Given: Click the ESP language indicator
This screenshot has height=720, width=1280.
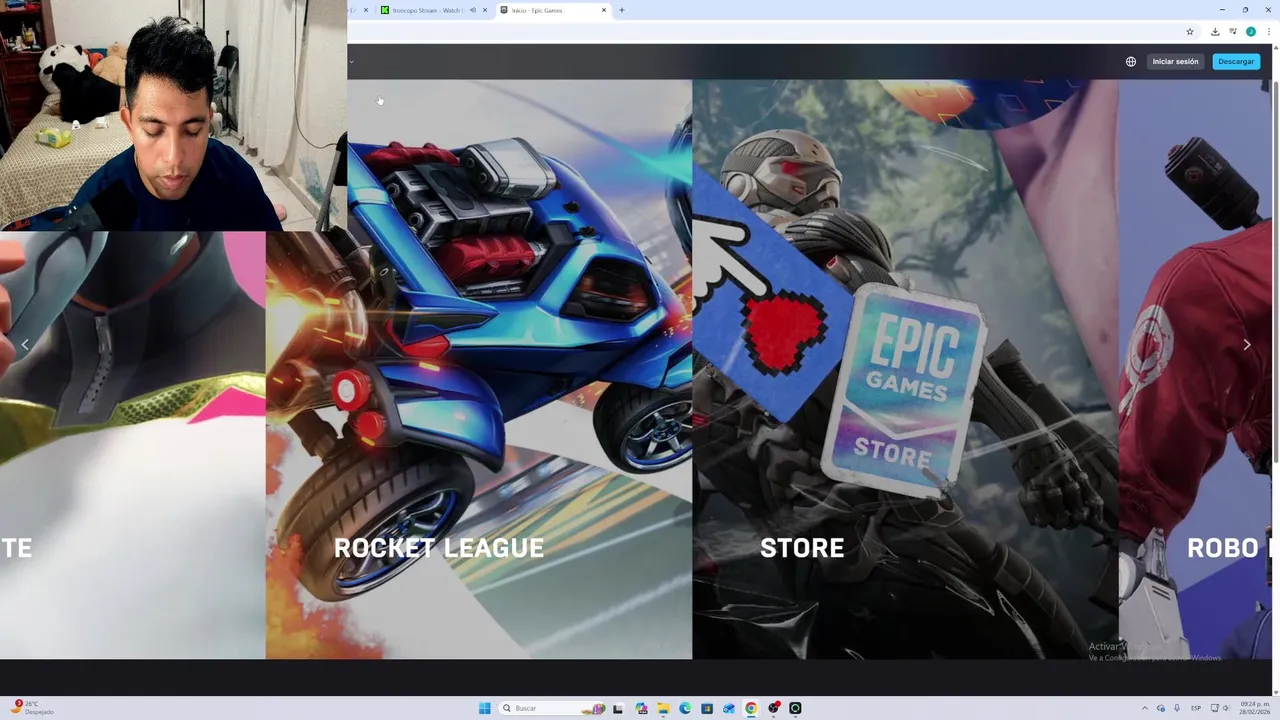Looking at the screenshot, I should pyautogui.click(x=1196, y=708).
